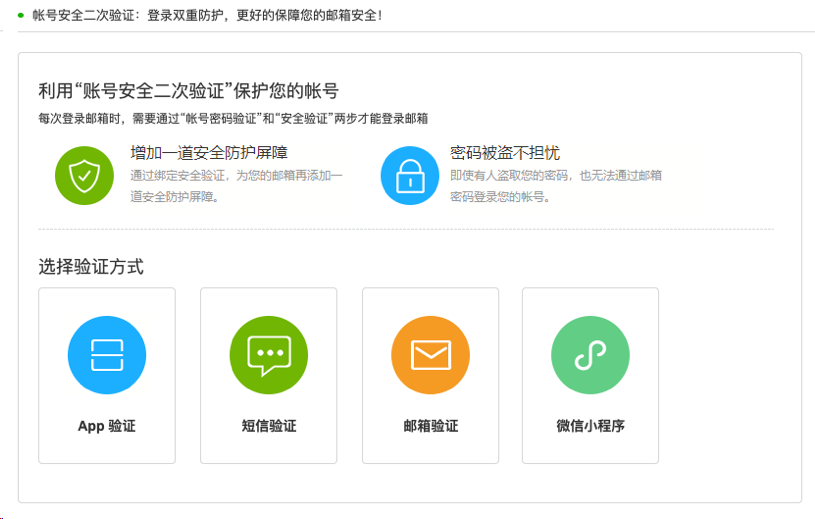Choose the orange envelope email icon

(x=430, y=355)
